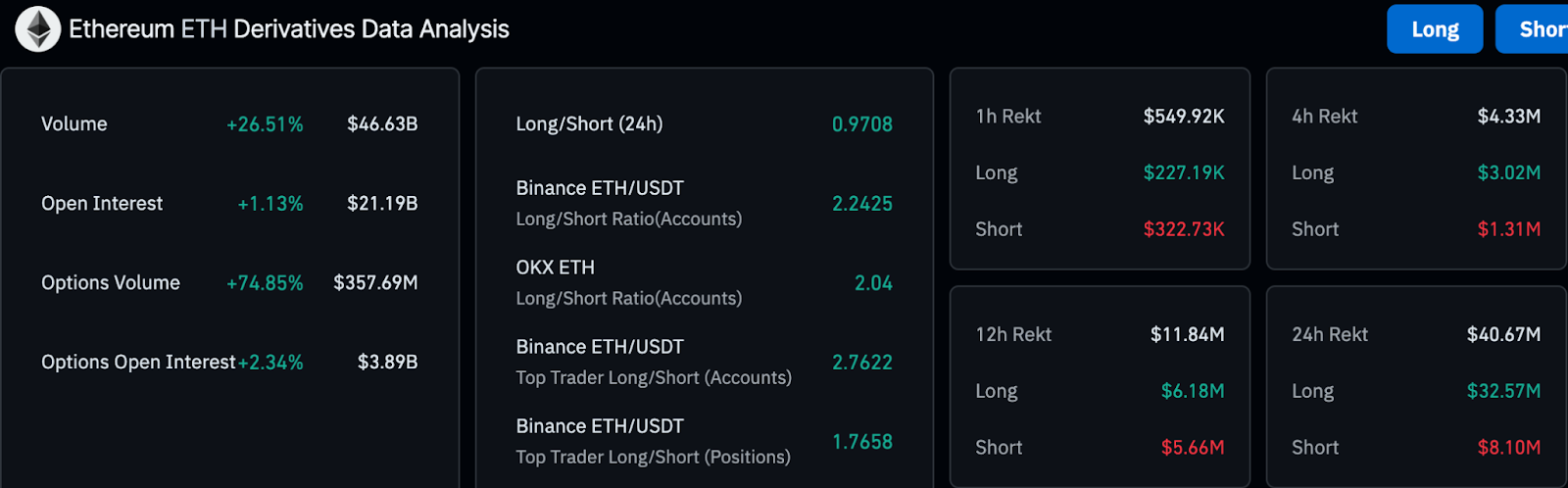Viewport: 1568px width, 488px height.
Task: Click the 12h Rekt total $11.84M
Action: 1187,335
